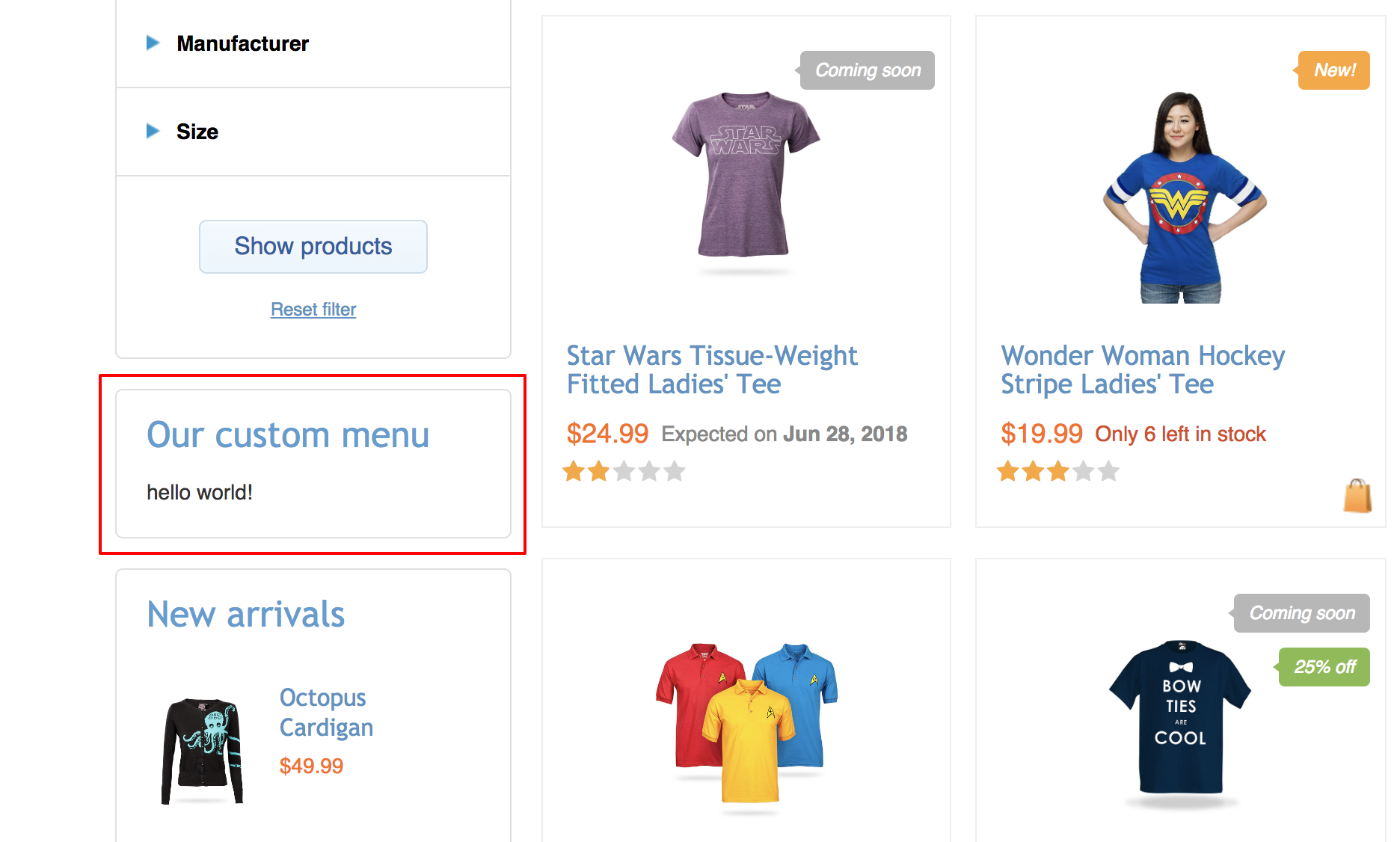Click the green 25% off badge
This screenshot has height=842, width=1400.
click(x=1324, y=667)
